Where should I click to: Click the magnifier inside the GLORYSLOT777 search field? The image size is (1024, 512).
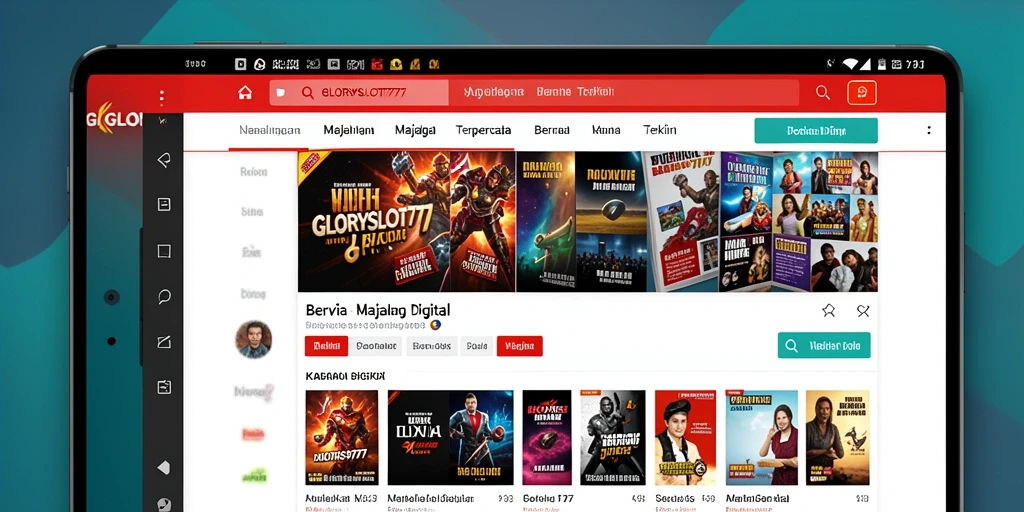click(x=308, y=93)
